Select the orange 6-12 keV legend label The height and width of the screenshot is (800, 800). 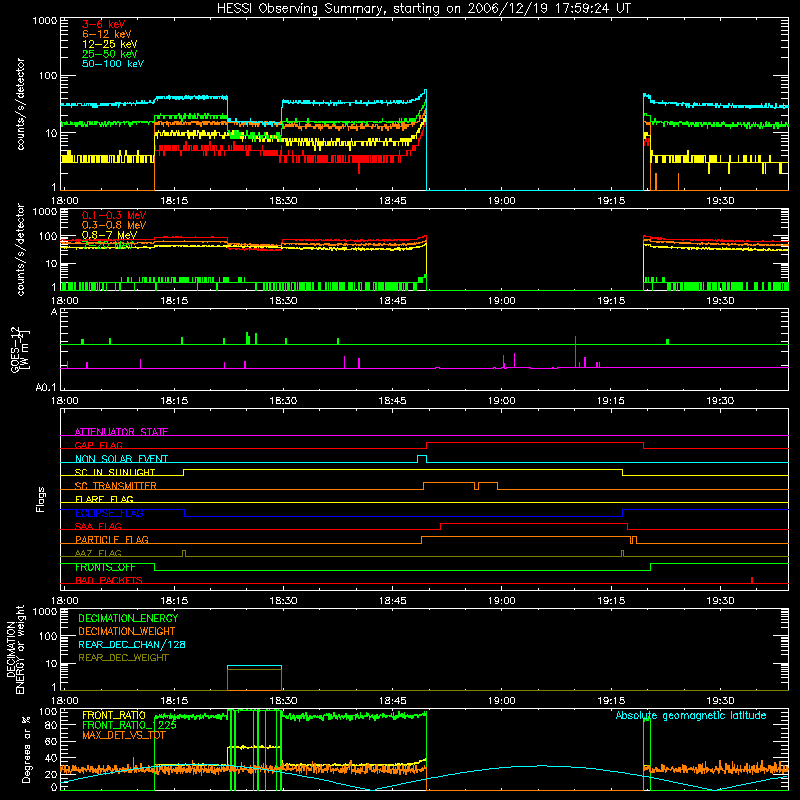(107, 34)
